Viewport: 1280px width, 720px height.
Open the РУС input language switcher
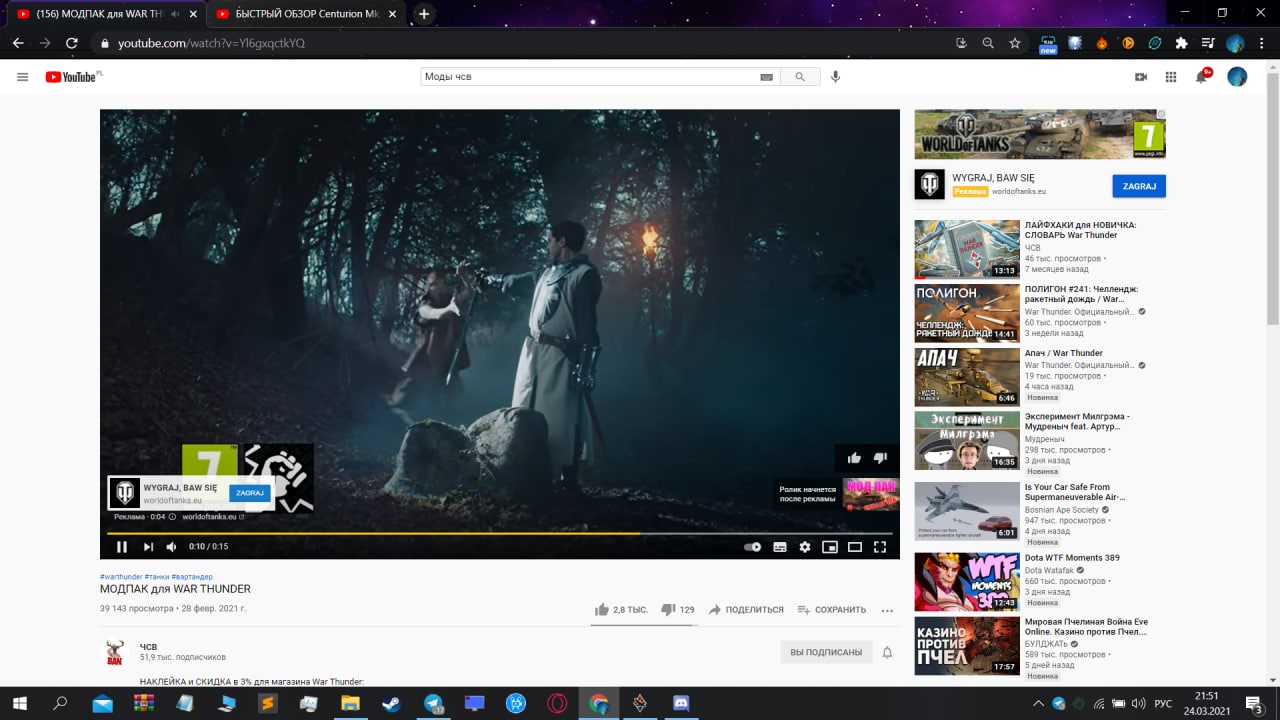1163,703
